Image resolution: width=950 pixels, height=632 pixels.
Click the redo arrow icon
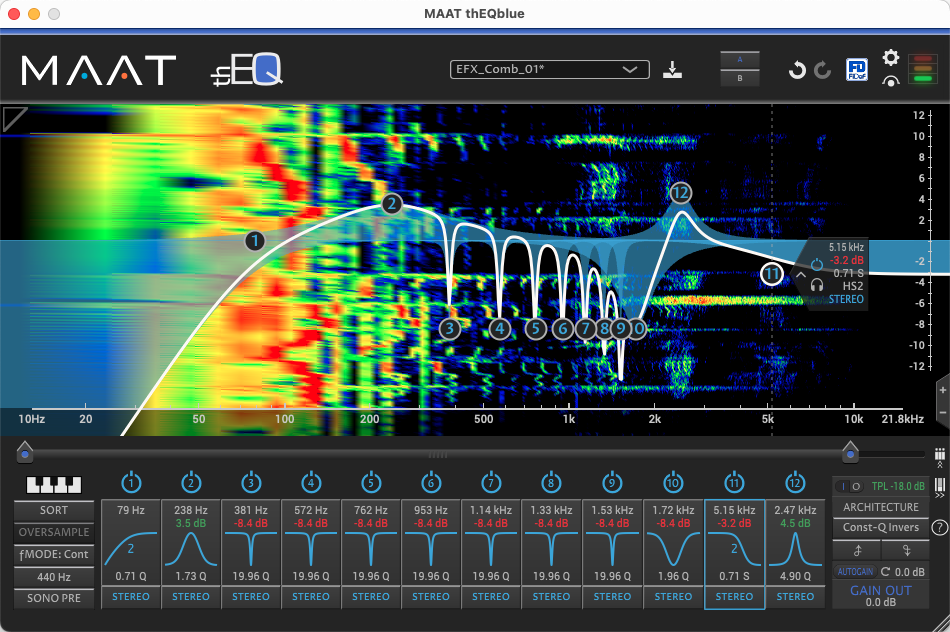tap(822, 70)
